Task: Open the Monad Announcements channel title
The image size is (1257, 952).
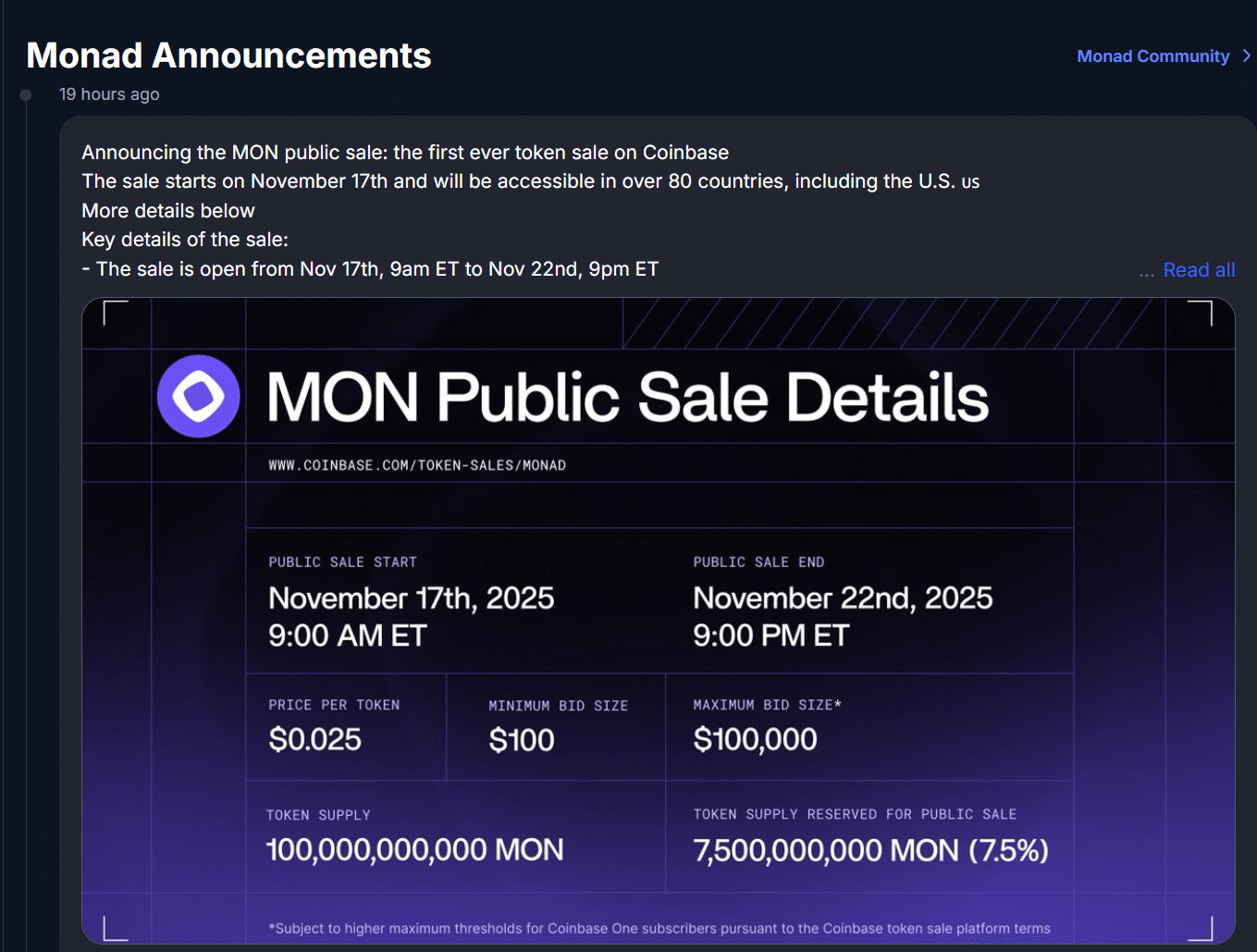Action: click(x=228, y=55)
